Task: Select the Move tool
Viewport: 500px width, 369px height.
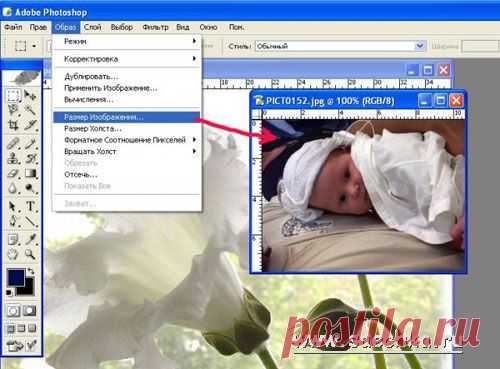Action: click(x=30, y=96)
